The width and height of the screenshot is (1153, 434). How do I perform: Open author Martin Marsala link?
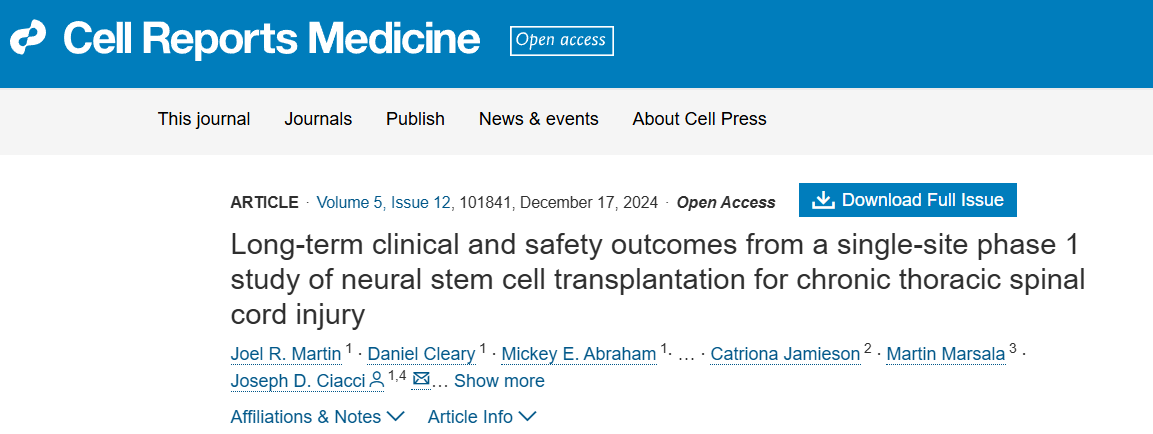pyautogui.click(x=945, y=354)
